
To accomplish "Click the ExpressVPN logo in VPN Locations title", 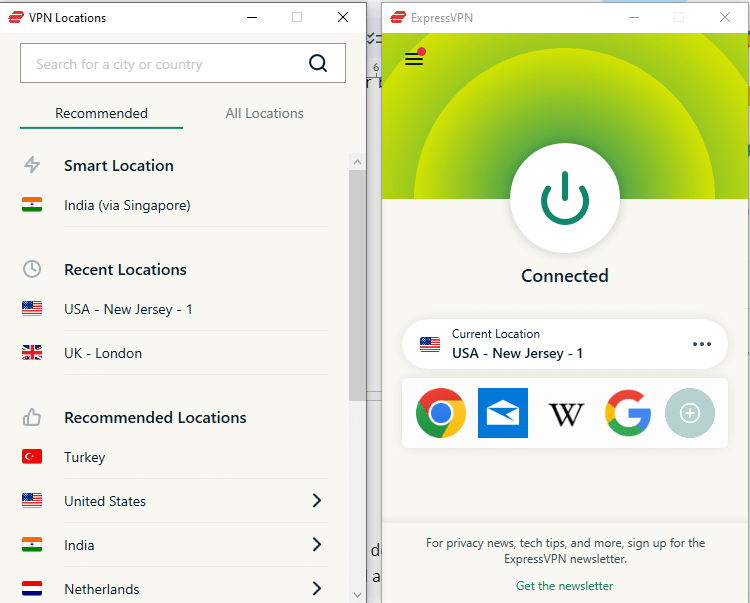I will pos(16,18).
